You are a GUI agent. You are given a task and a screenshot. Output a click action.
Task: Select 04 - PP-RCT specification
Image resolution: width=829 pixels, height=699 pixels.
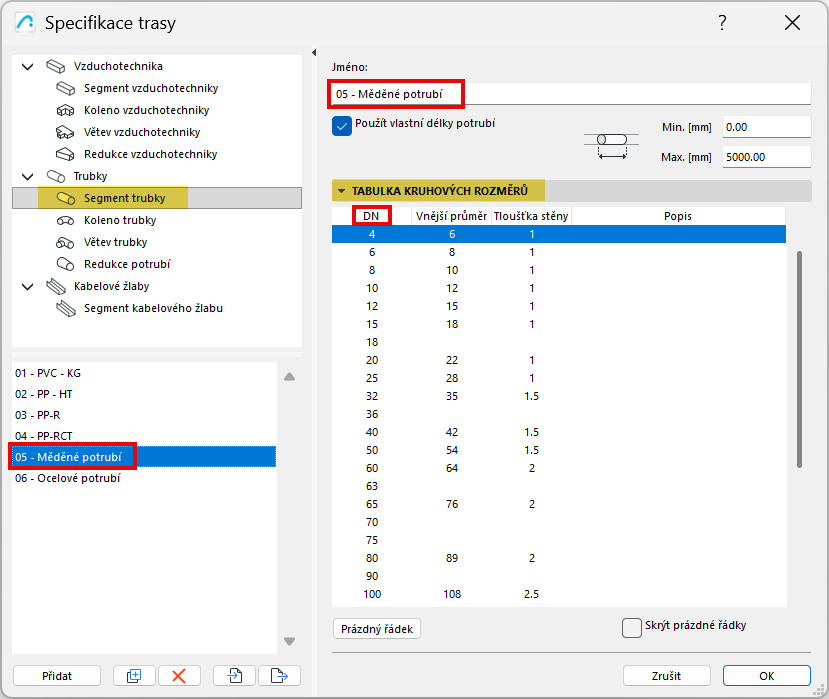[144, 436]
